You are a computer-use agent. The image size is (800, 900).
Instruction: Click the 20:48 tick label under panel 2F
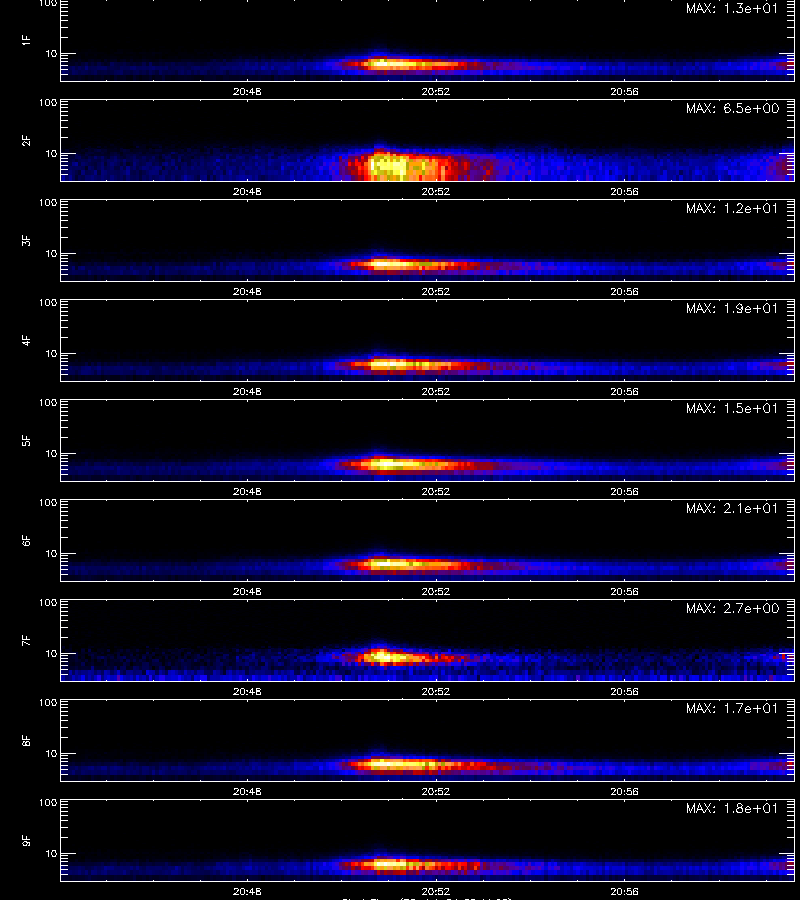[247, 191]
